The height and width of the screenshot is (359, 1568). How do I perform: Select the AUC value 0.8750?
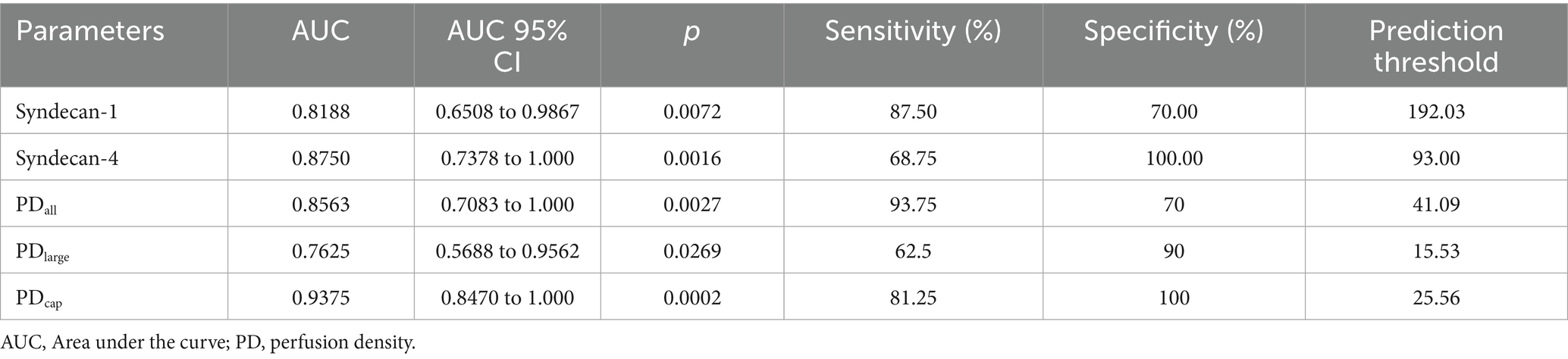click(321, 158)
